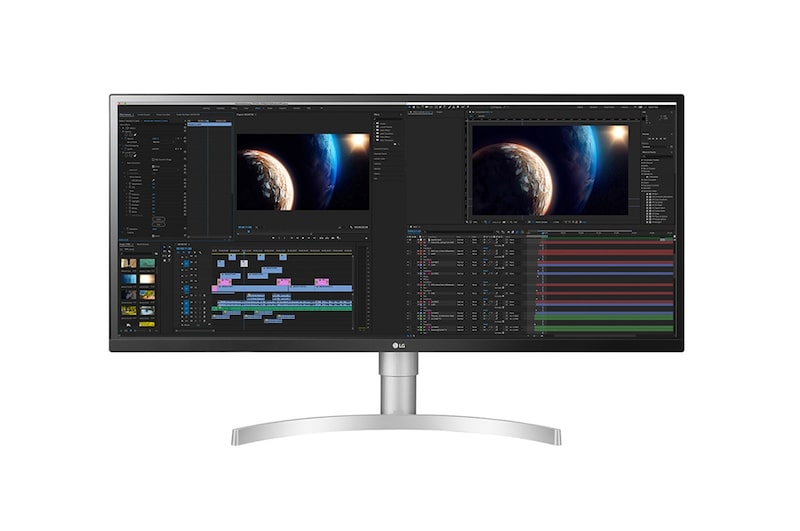The height and width of the screenshot is (531, 800).
Task: Open Graph Editor in After Effects timeline
Action: pyautogui.click(x=522, y=232)
